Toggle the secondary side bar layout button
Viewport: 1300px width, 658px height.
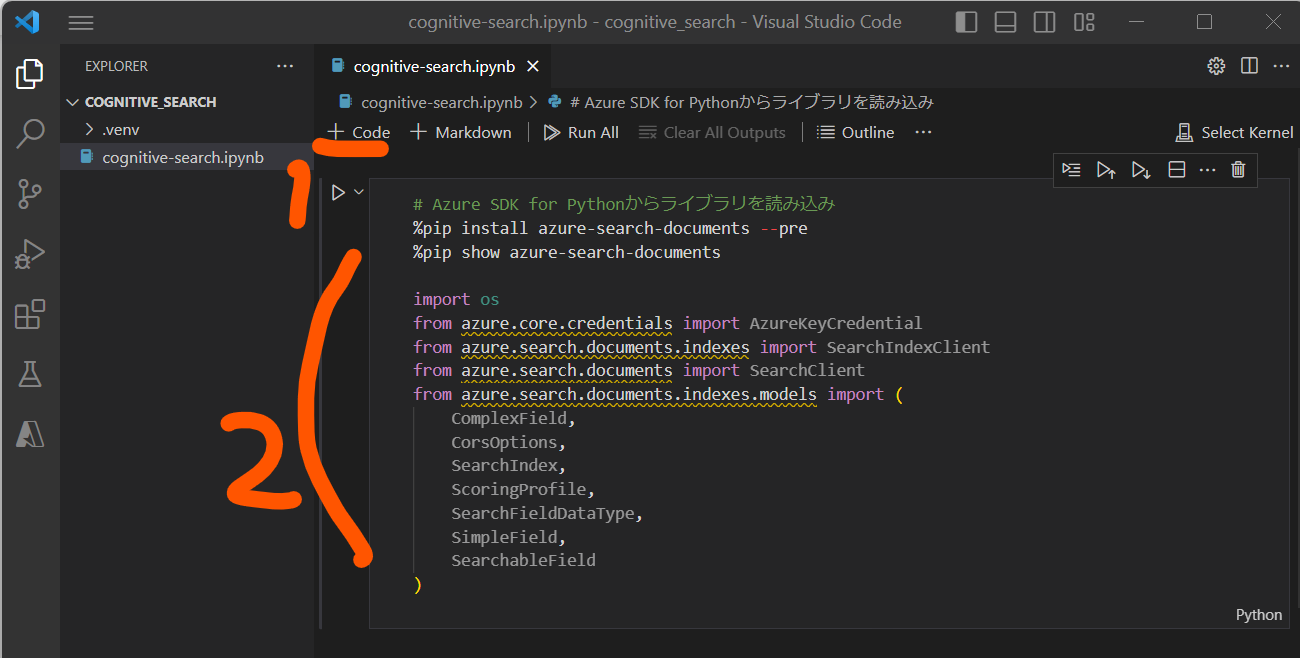(x=1045, y=22)
